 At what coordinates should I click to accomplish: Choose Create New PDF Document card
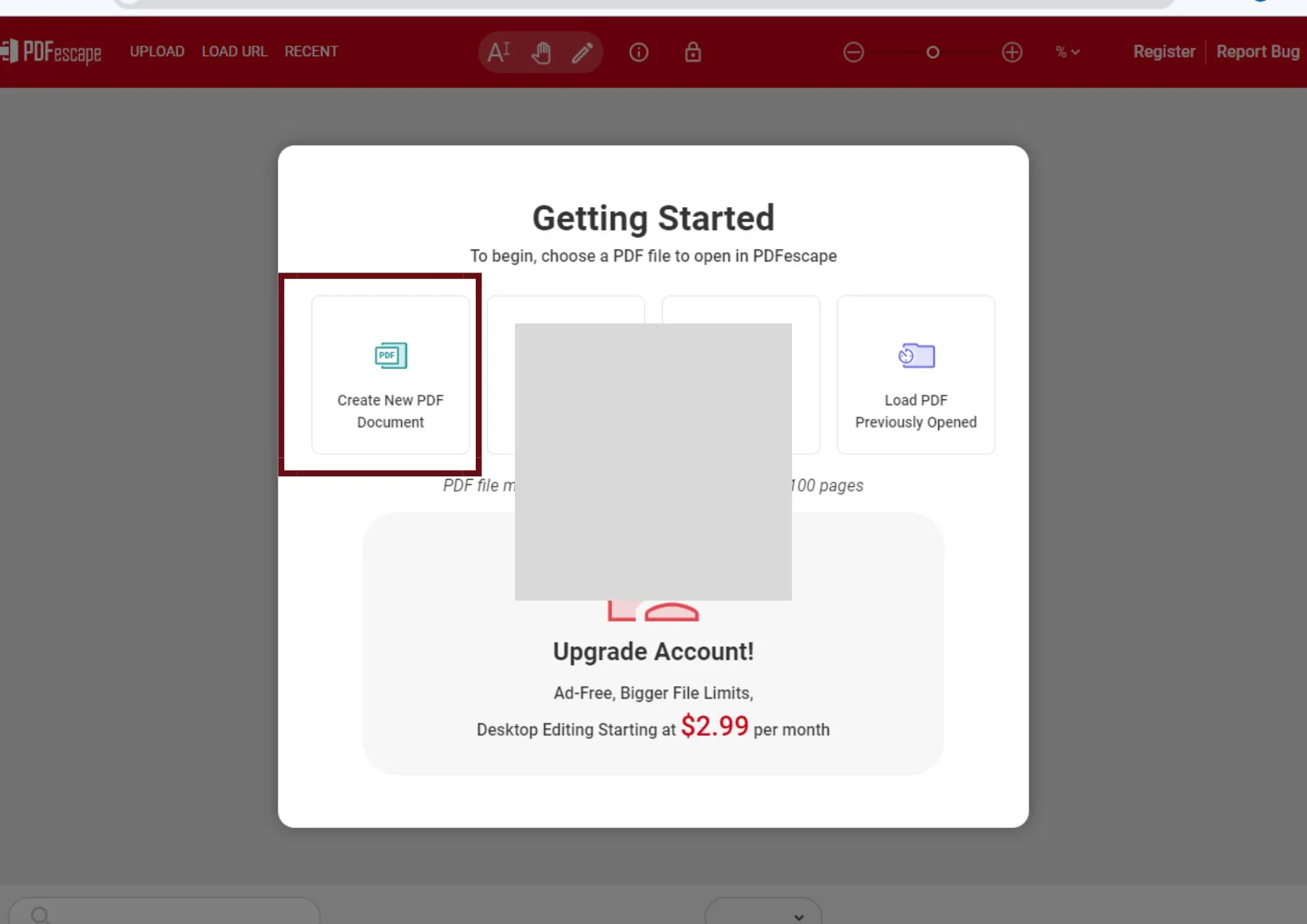tap(391, 375)
